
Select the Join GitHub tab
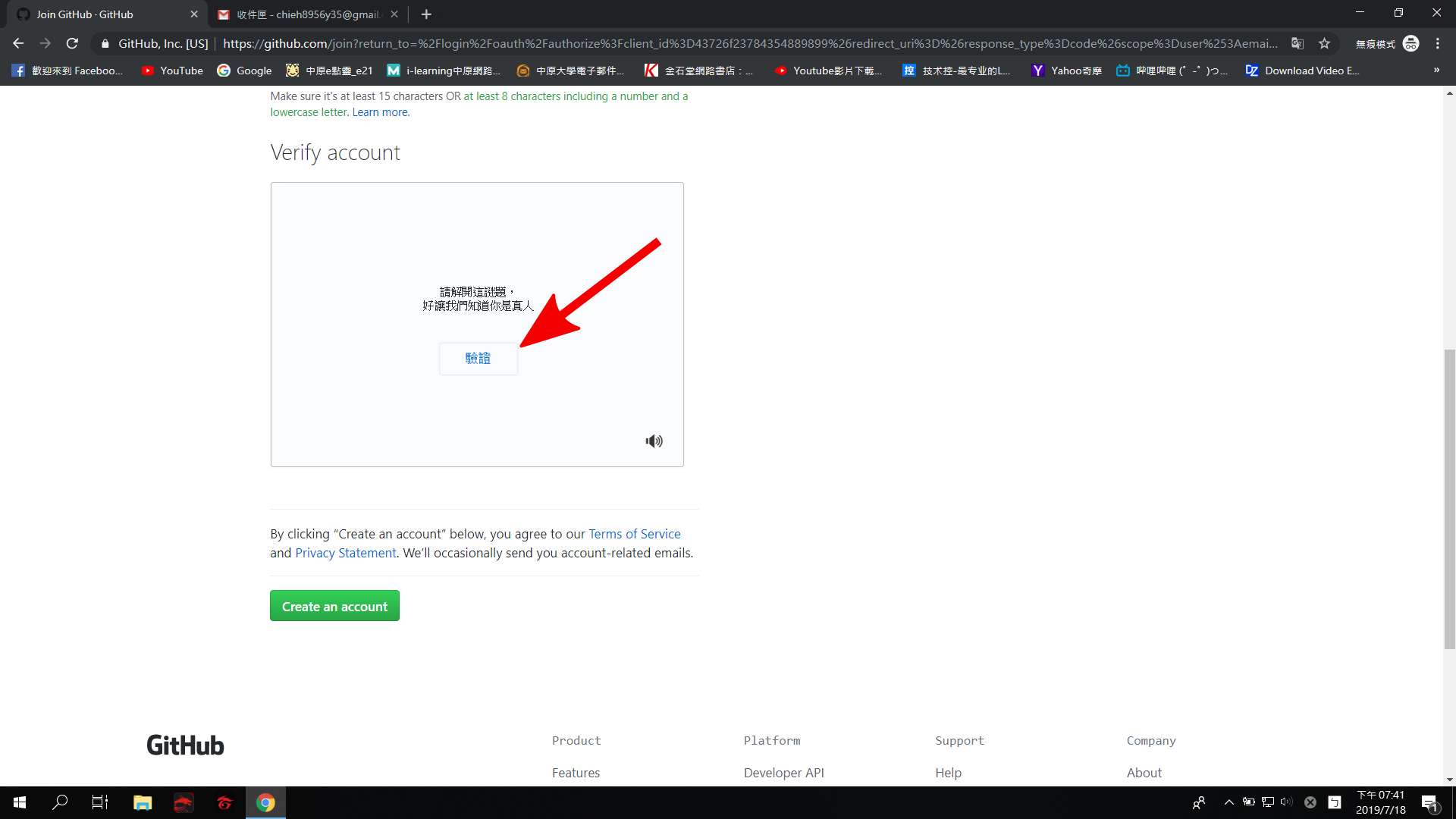pyautogui.click(x=99, y=14)
